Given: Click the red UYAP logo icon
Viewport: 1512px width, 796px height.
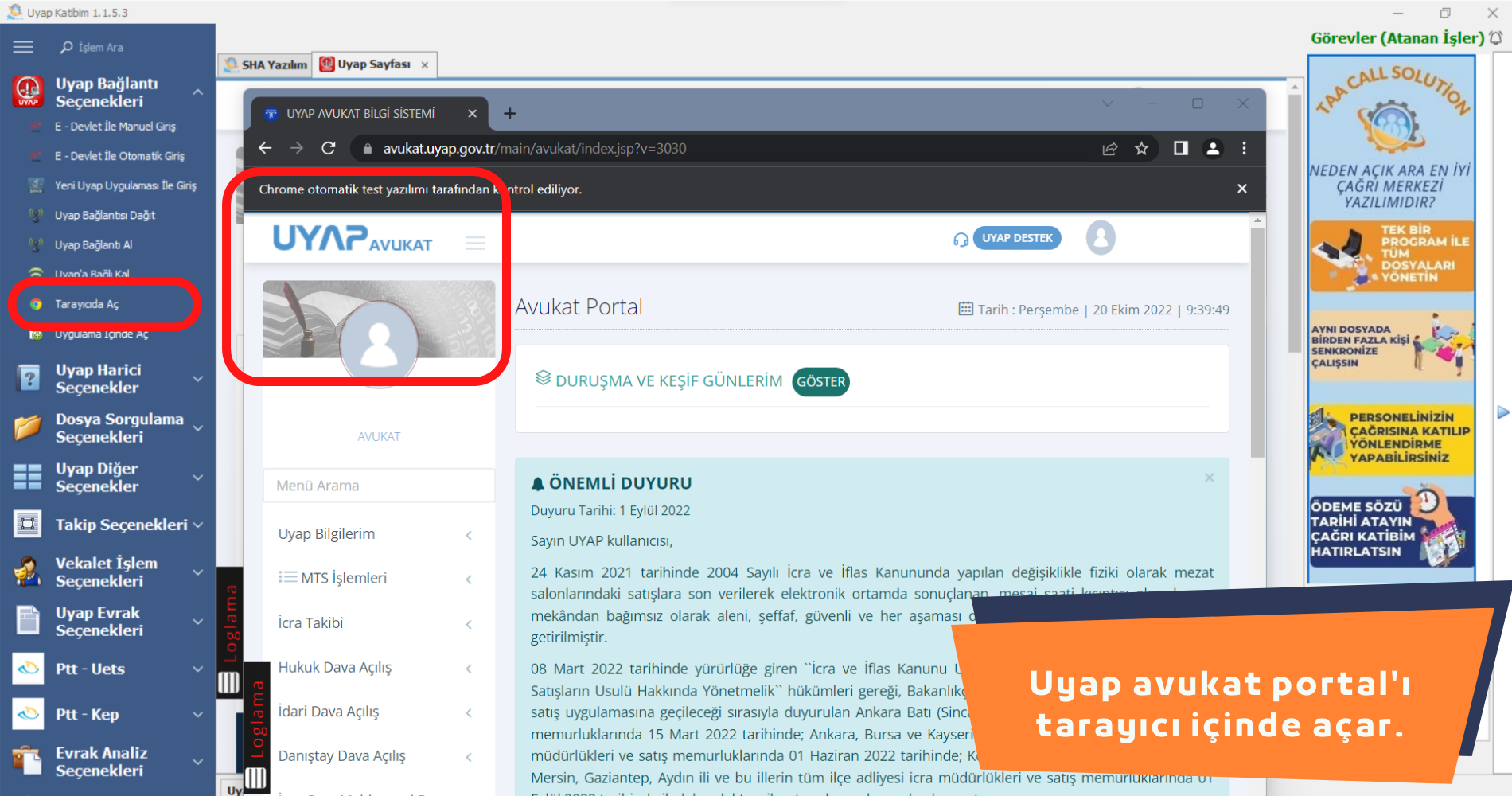Looking at the screenshot, I should point(28,92).
